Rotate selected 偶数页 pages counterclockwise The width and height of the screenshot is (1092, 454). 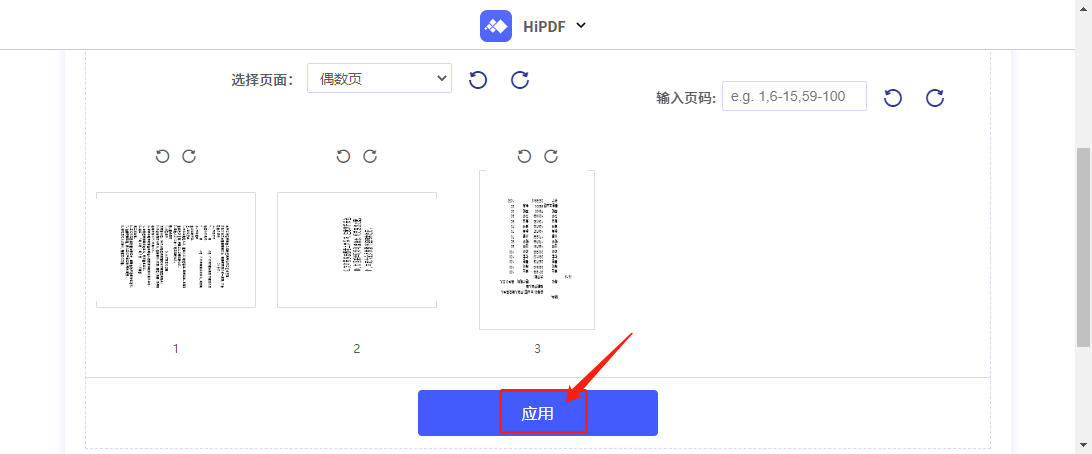tap(478, 79)
